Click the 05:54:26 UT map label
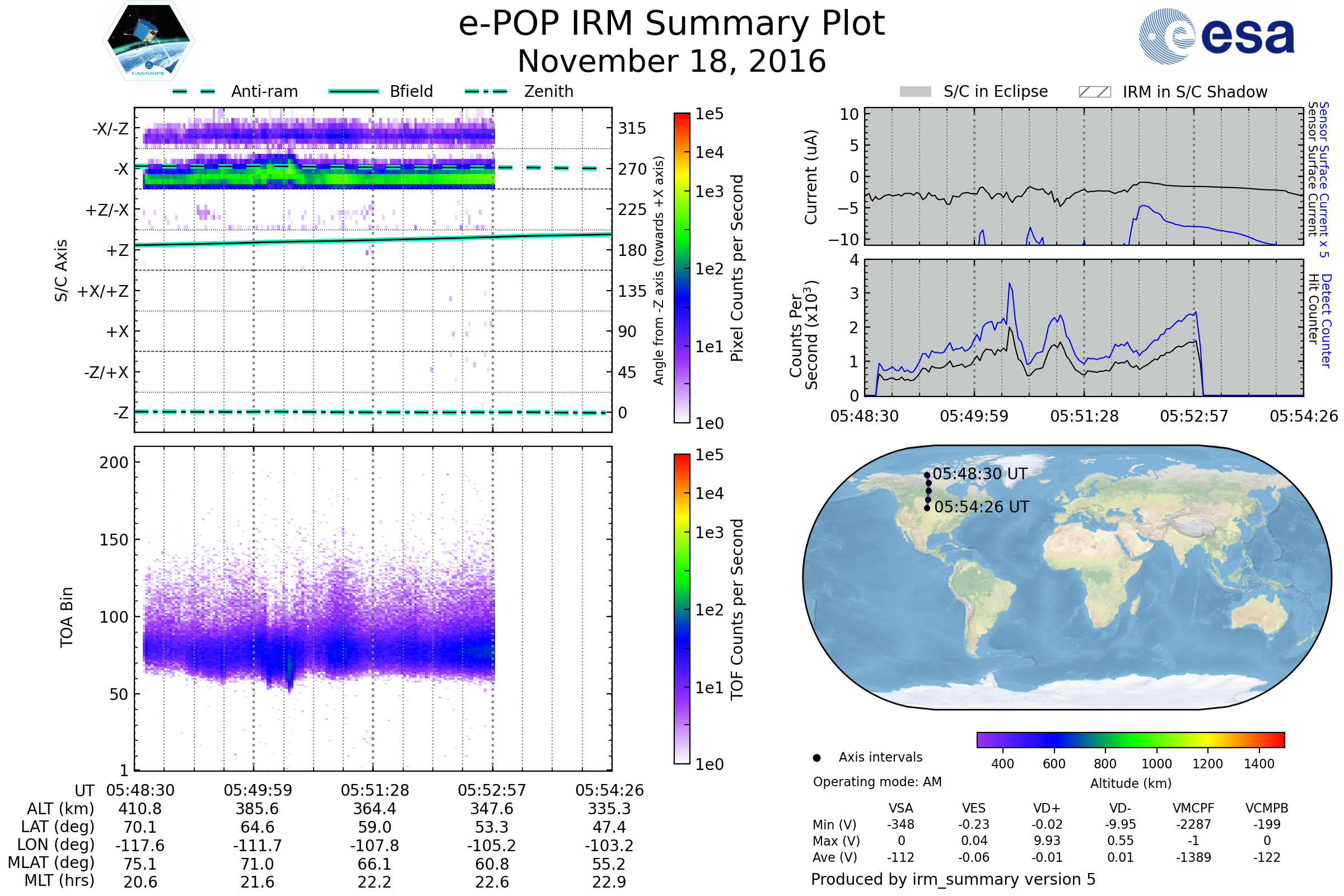Screen dimensions: 1344x896 (x=981, y=507)
